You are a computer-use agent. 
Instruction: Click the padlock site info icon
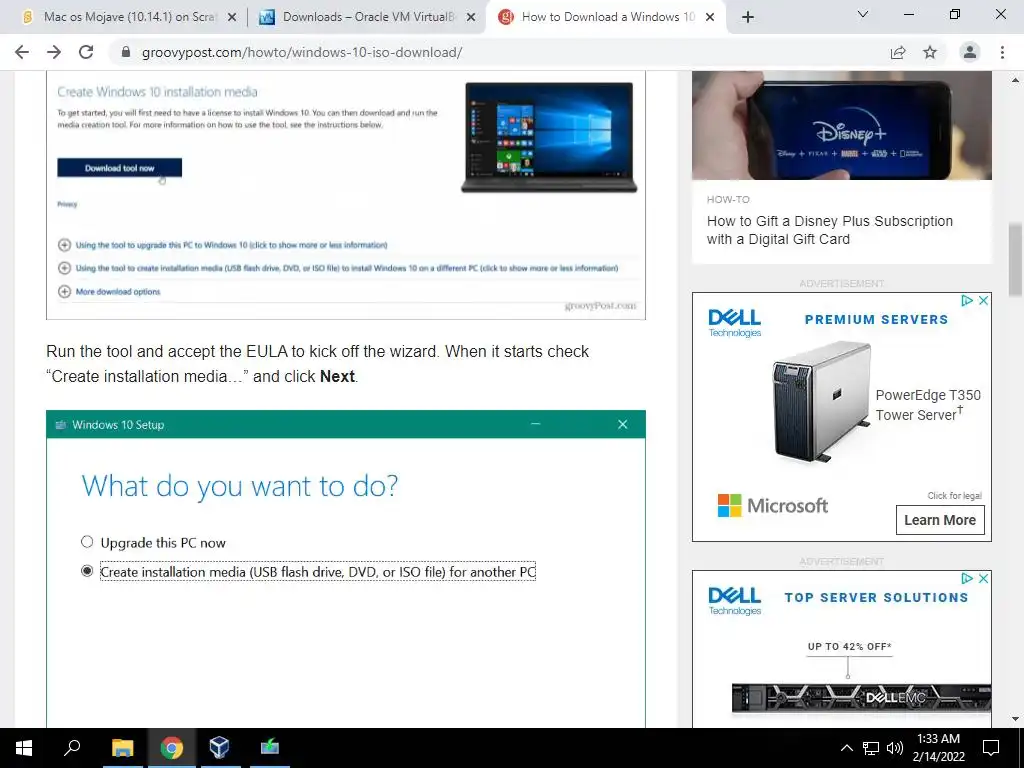pyautogui.click(x=126, y=52)
